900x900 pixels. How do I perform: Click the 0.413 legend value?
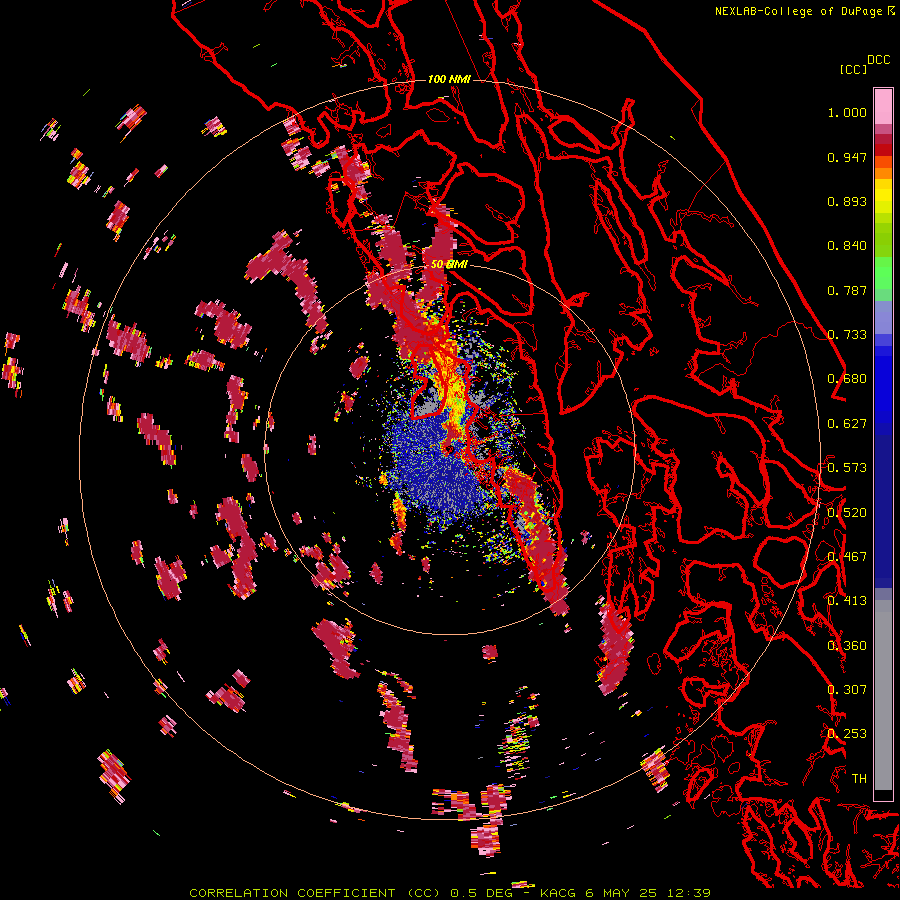click(x=847, y=601)
